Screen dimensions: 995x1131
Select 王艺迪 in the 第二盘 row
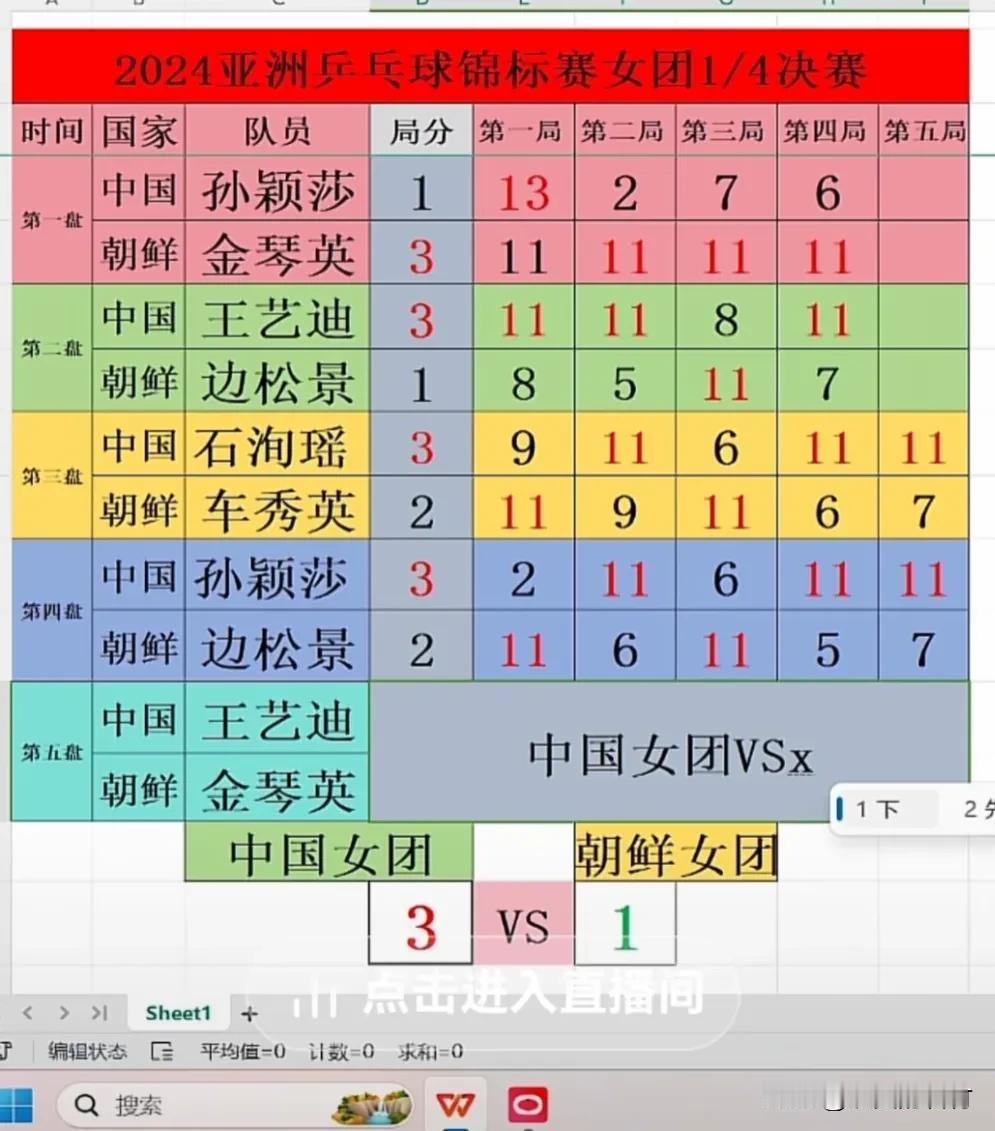click(x=277, y=317)
